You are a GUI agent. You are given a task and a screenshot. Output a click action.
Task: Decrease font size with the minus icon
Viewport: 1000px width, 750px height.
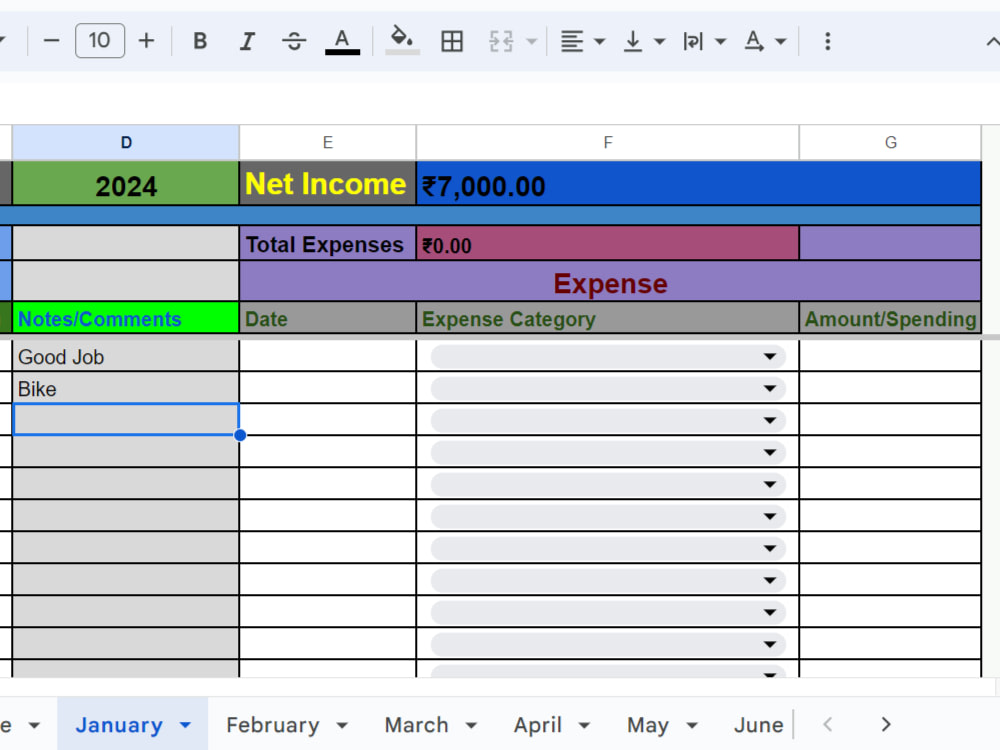pos(51,41)
